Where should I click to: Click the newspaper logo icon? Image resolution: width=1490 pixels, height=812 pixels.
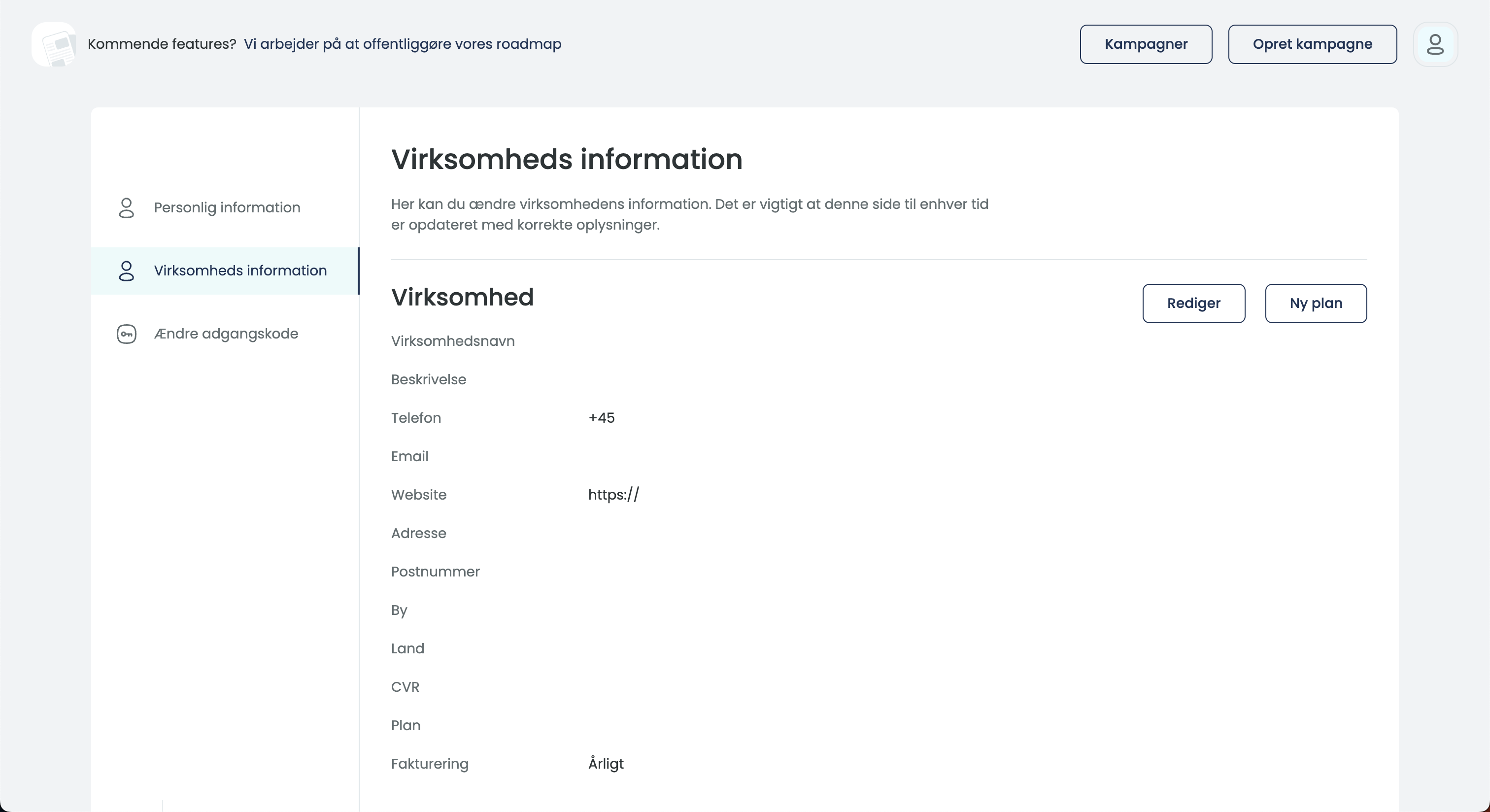click(54, 44)
